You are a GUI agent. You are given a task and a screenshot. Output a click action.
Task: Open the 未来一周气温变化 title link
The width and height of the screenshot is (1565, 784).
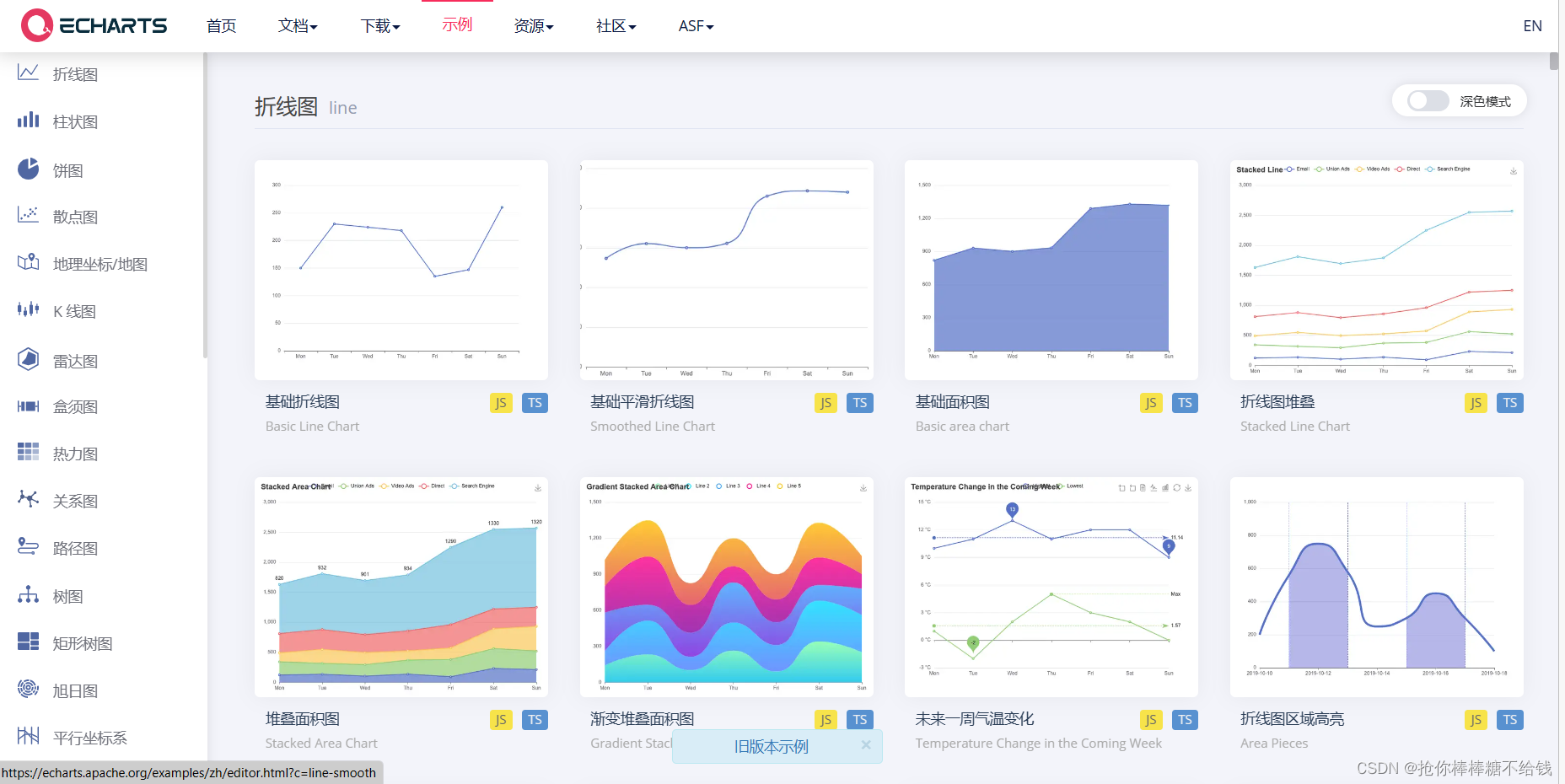click(x=975, y=719)
